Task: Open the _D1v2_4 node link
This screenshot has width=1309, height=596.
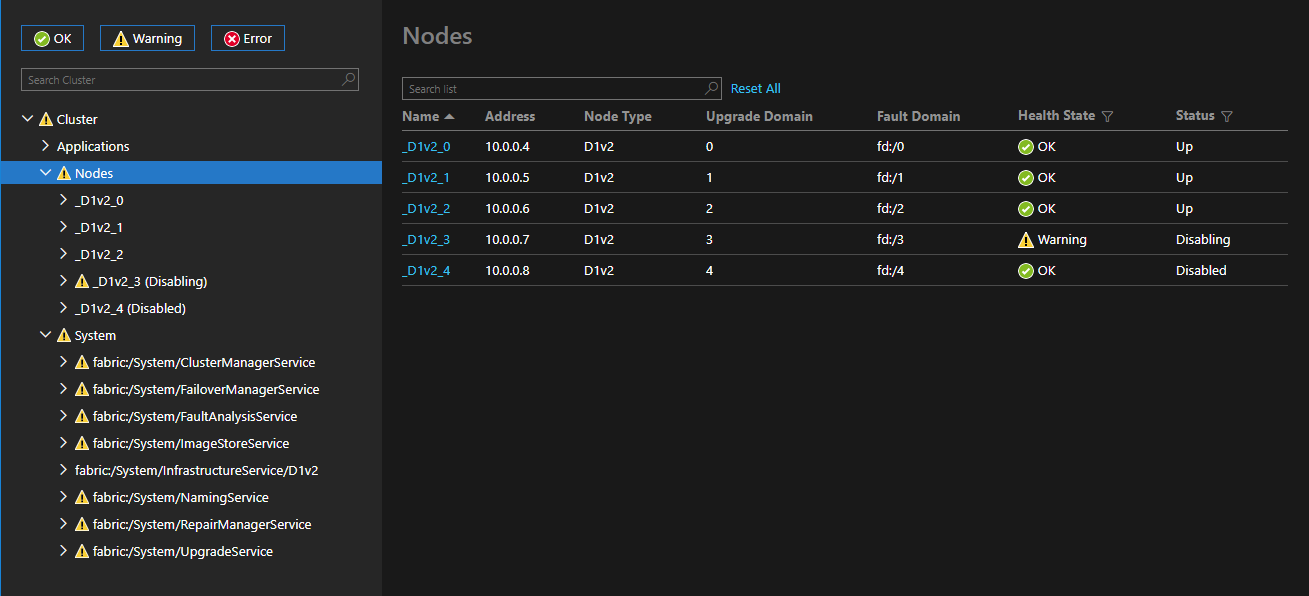Action: coord(426,270)
